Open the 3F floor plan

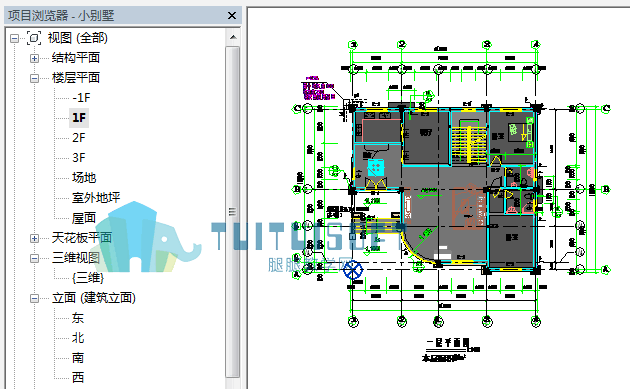(x=79, y=158)
